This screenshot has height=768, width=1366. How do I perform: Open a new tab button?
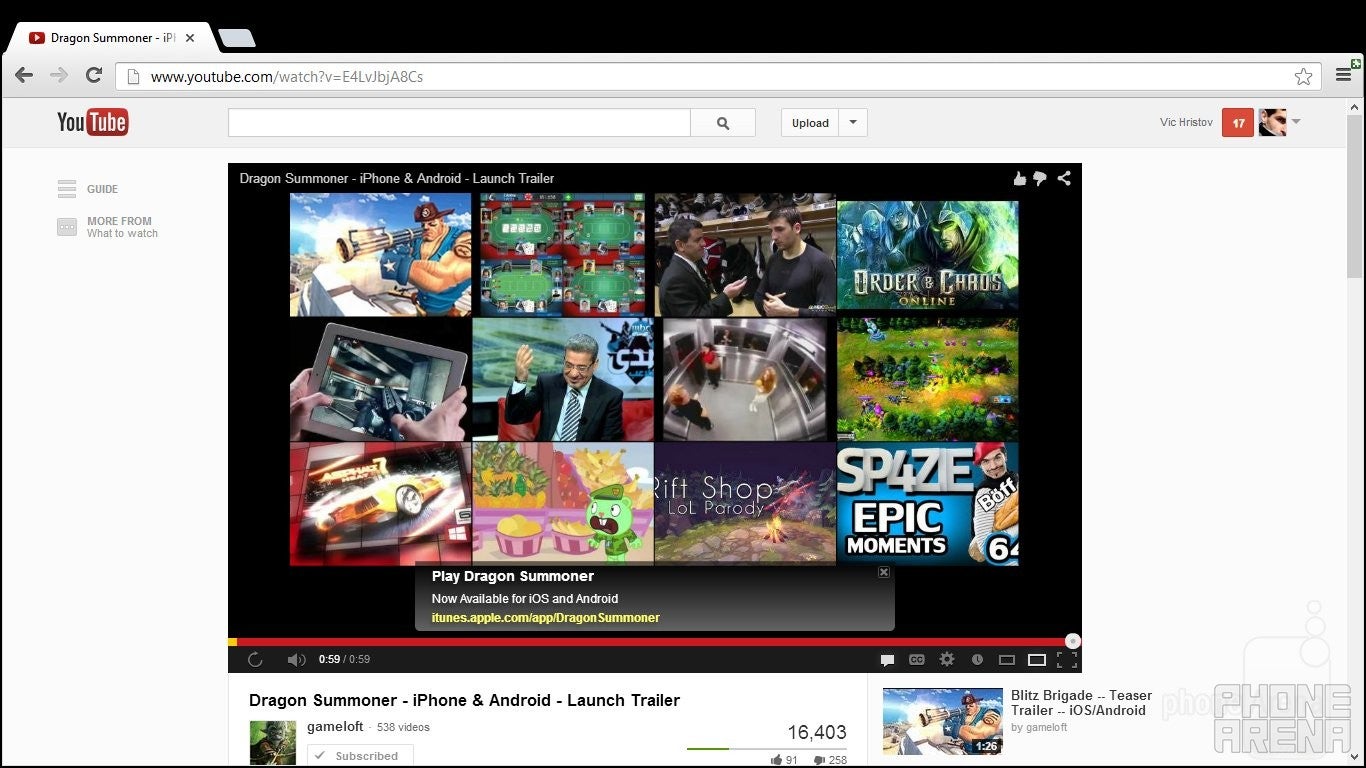click(237, 39)
